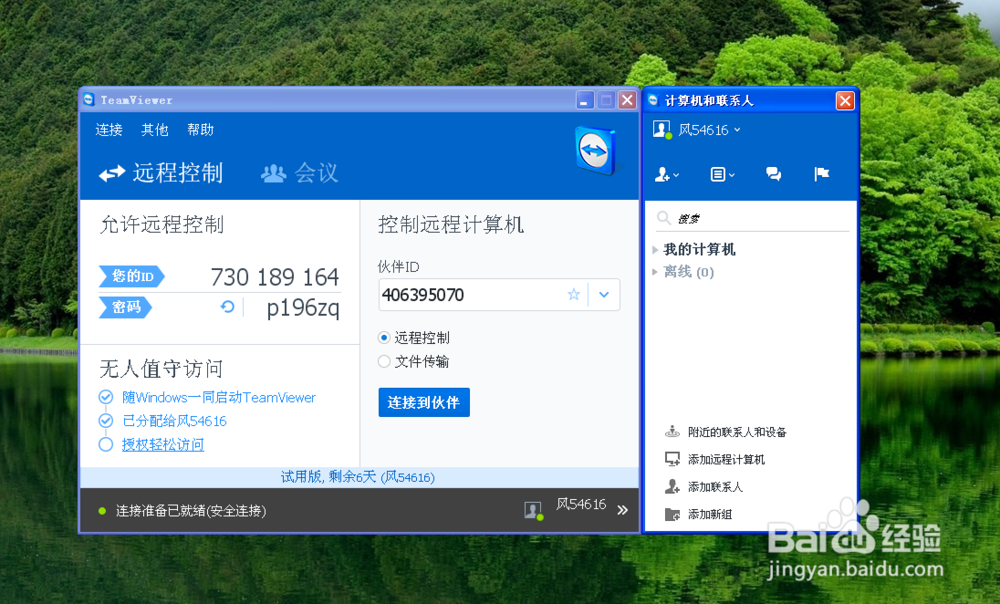Minimize the TeamViewer window

(x=585, y=100)
